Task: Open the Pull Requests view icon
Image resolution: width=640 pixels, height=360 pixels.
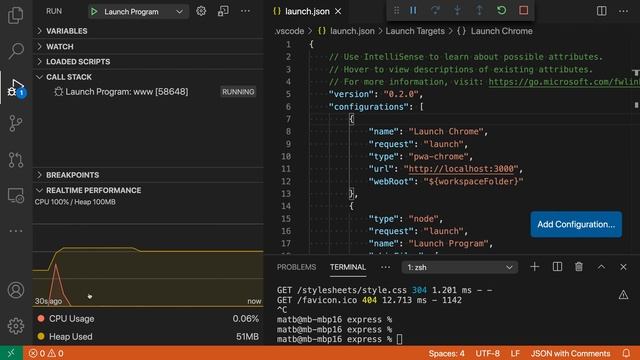Action: coord(16,160)
